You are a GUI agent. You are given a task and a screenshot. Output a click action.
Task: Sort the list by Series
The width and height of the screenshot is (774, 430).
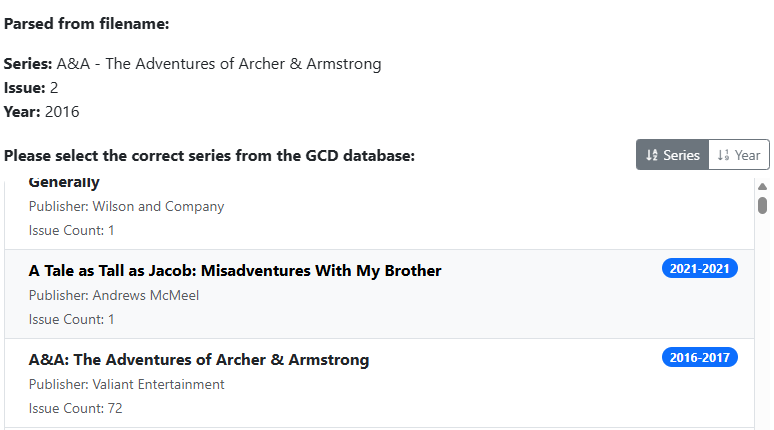672,155
